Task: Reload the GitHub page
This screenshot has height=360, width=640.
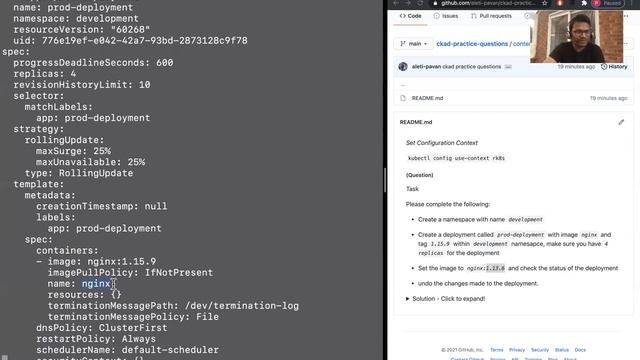Action: [x=420, y=3]
